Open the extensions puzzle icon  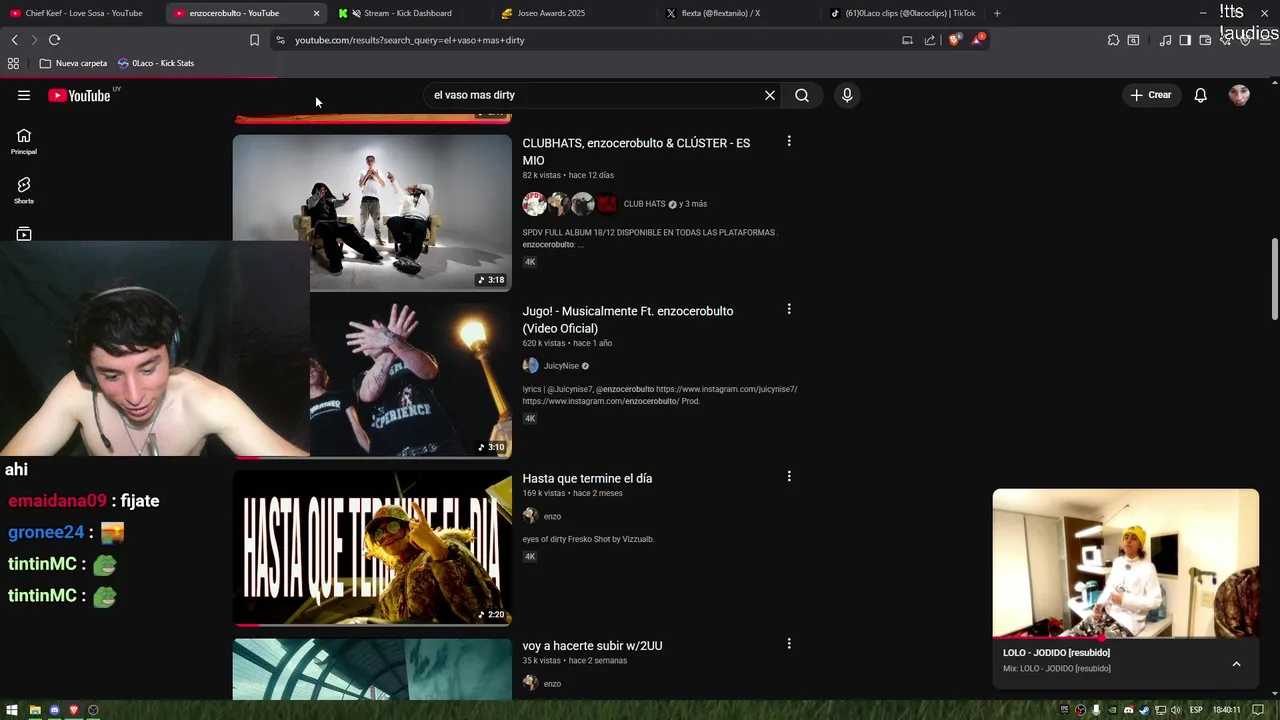(1113, 40)
